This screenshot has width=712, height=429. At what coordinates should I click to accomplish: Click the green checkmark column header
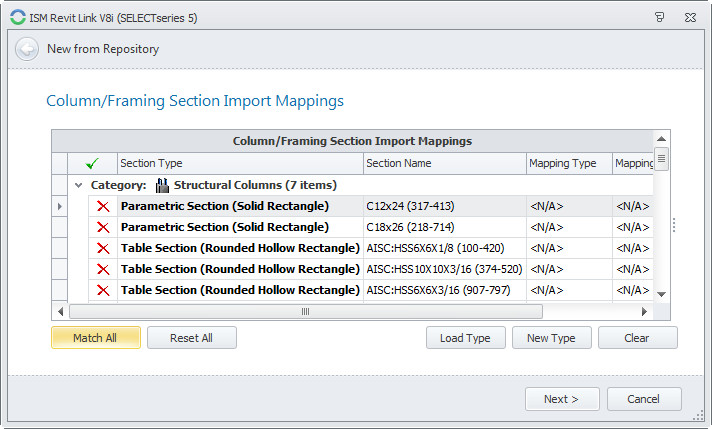coord(93,163)
